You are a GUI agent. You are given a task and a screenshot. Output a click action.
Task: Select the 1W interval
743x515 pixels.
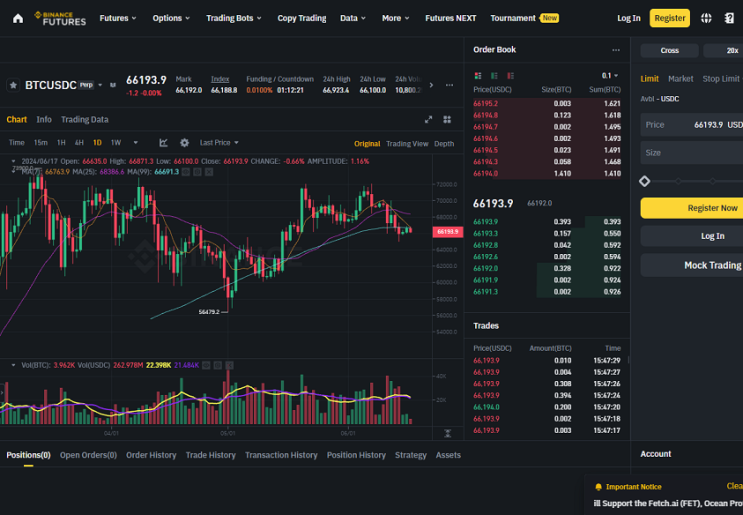pos(116,143)
